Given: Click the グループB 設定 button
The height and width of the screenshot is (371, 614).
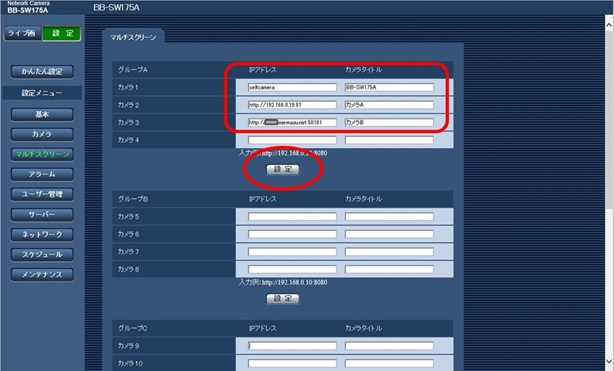Looking at the screenshot, I should (x=283, y=299).
